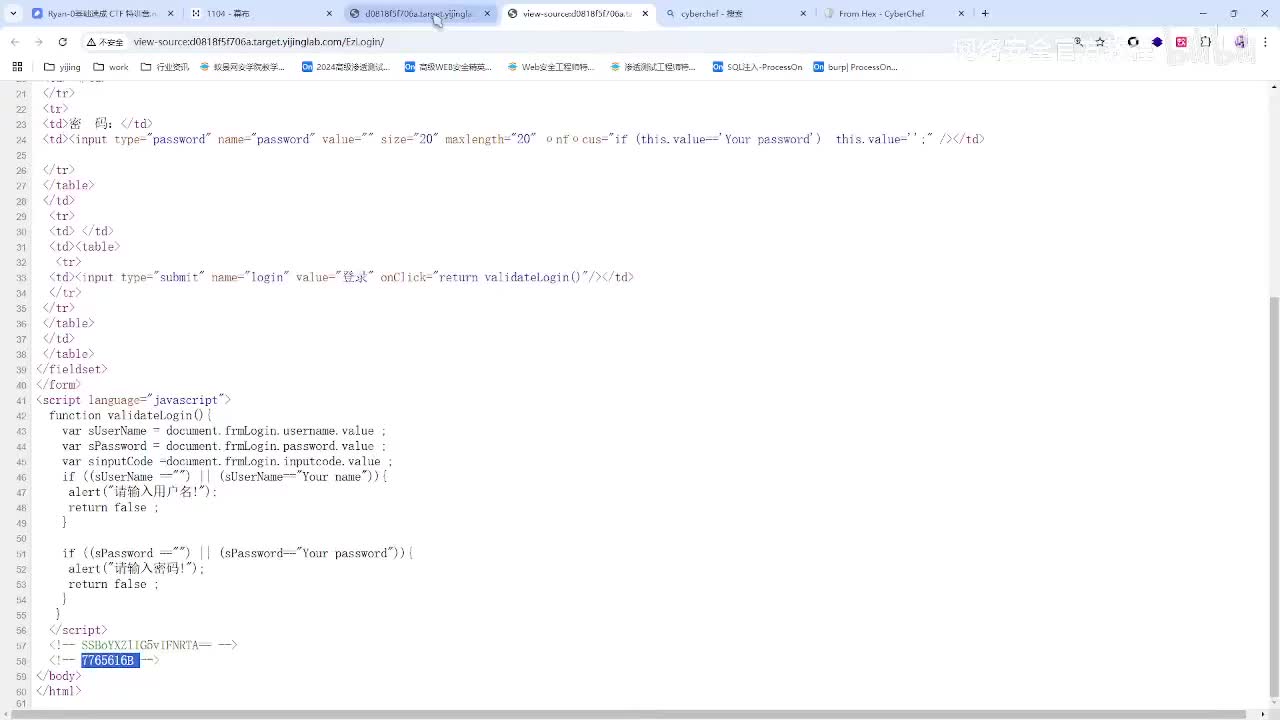Close the '1104' tab
1280x720 pixels.
point(330,14)
